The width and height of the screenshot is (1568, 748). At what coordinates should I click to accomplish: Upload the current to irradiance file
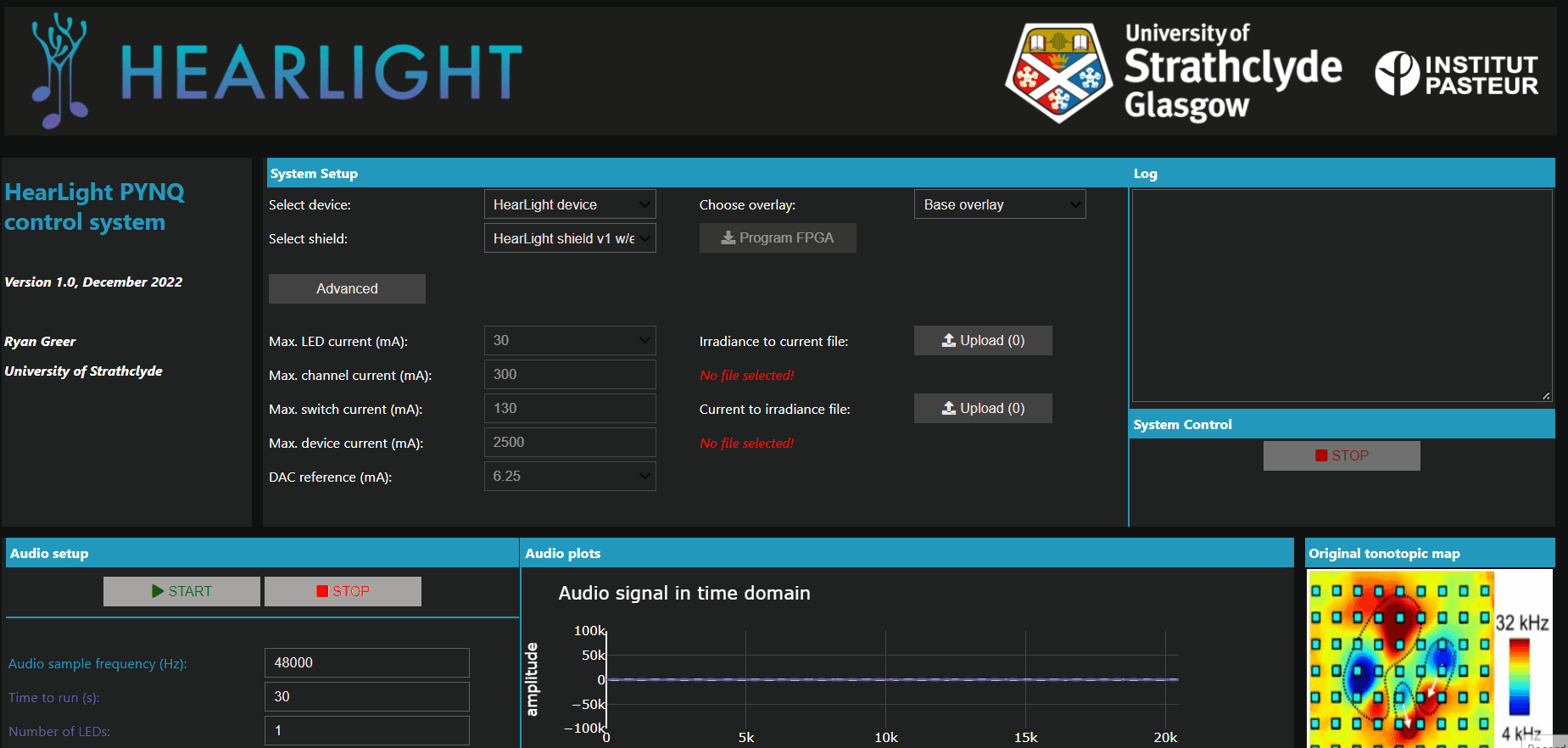(983, 408)
